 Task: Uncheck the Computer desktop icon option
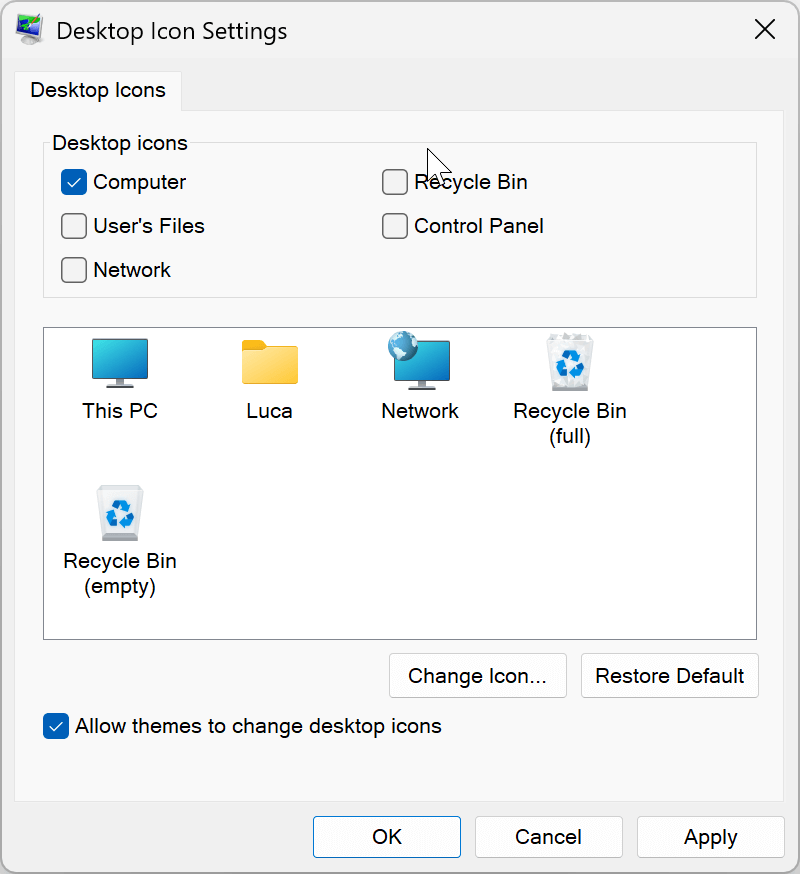pos(73,182)
